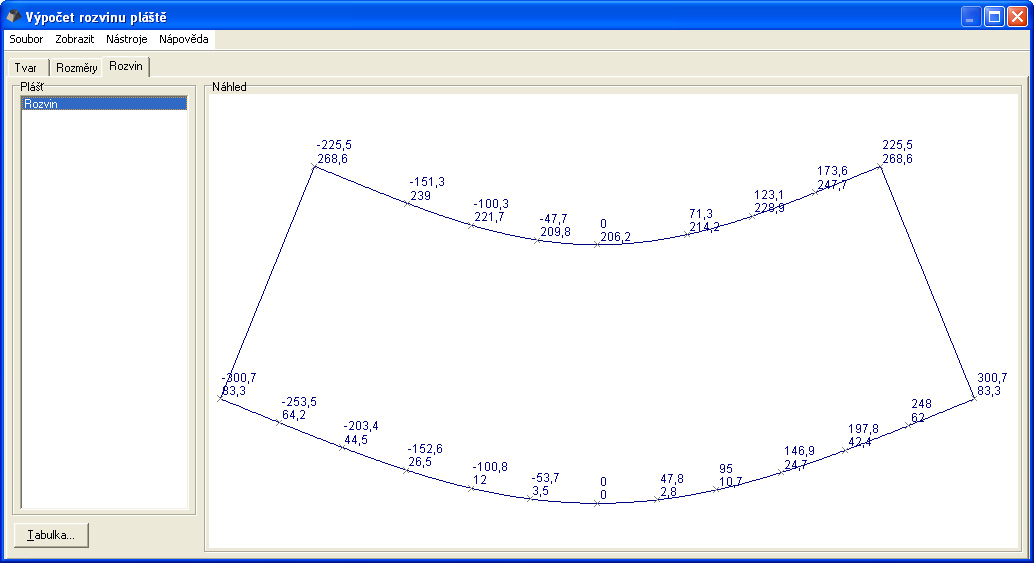This screenshot has height=563, width=1034.
Task: Click coordinate label -203,4 44,5
Action: point(361,433)
